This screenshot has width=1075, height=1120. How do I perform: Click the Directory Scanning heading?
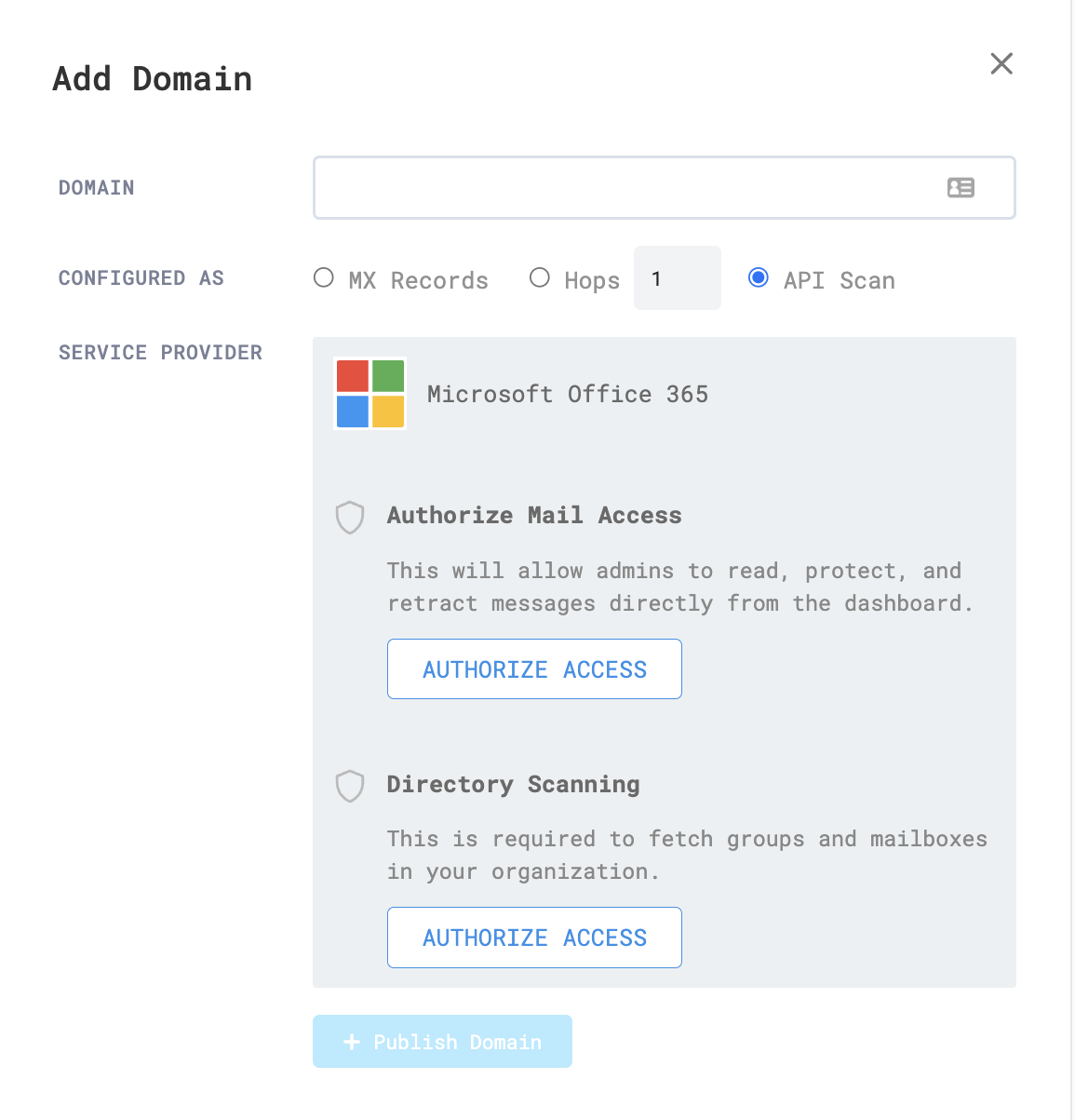[x=513, y=785]
